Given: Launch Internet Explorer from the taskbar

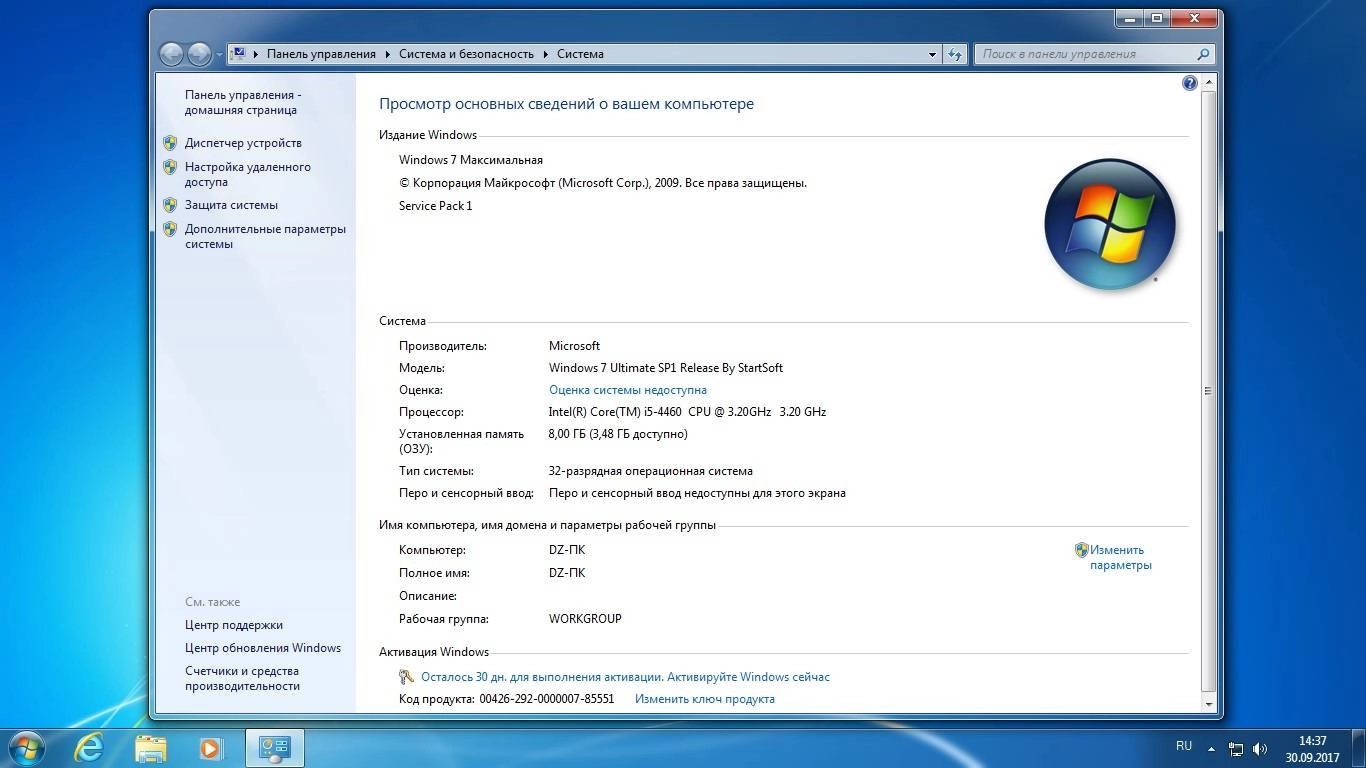Looking at the screenshot, I should tap(88, 747).
